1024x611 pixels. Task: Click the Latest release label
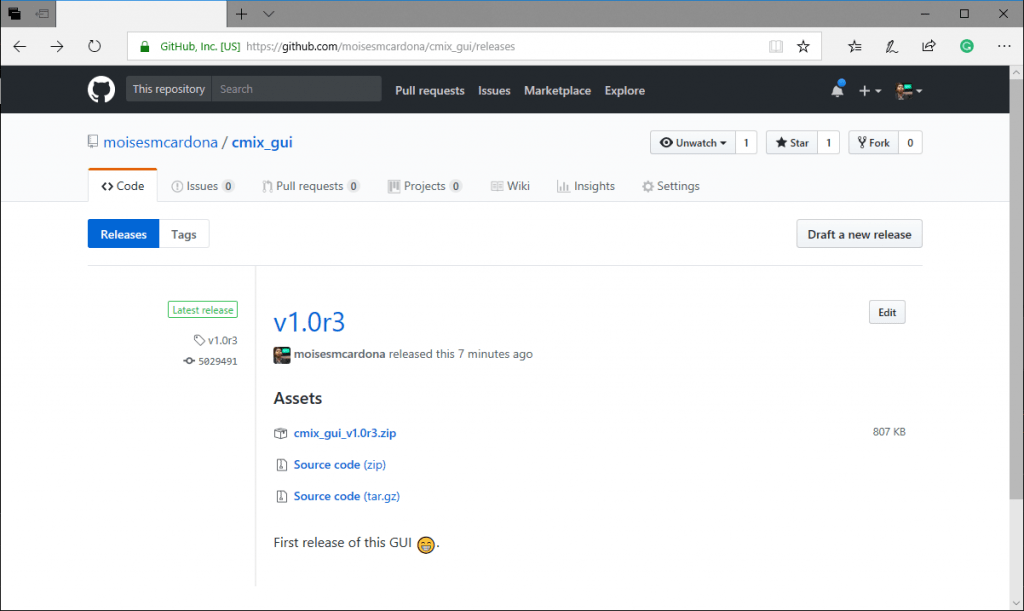[x=203, y=310]
